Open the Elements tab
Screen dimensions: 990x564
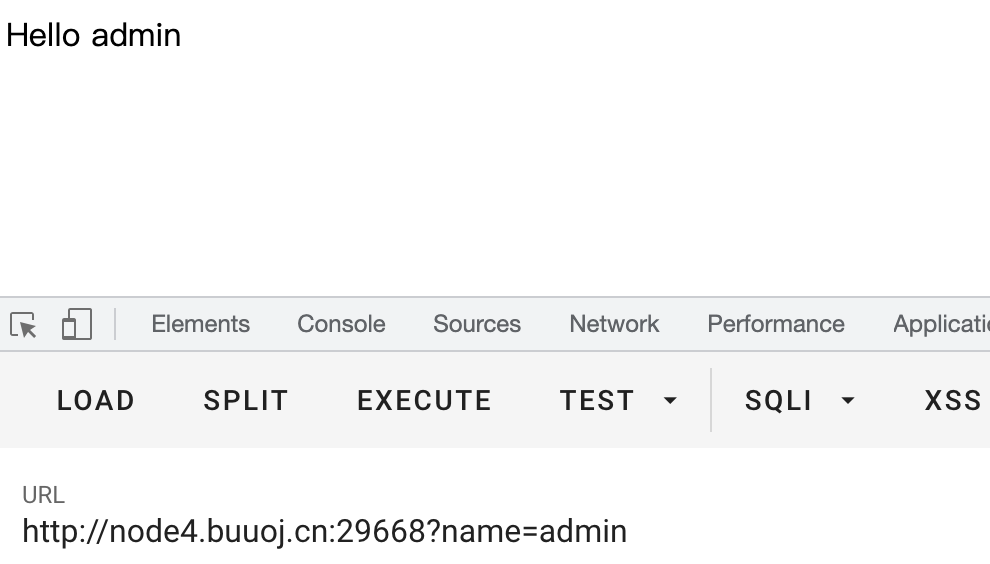pyautogui.click(x=200, y=324)
